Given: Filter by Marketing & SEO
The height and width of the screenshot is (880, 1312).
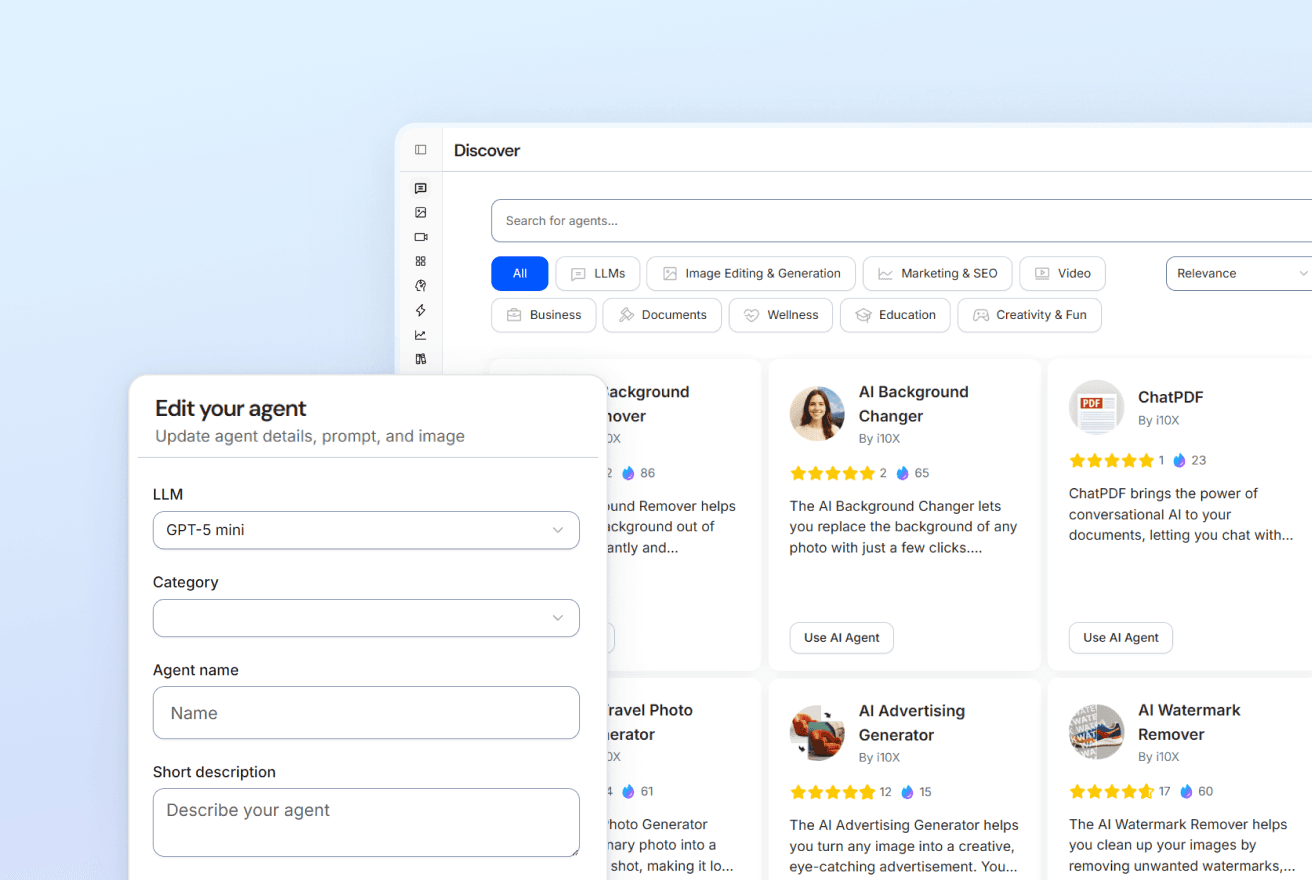Looking at the screenshot, I should [x=938, y=274].
